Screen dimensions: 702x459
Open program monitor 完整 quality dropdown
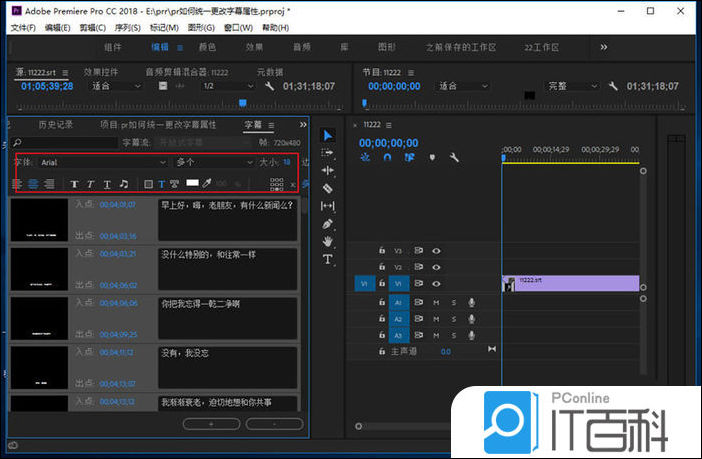[x=570, y=87]
